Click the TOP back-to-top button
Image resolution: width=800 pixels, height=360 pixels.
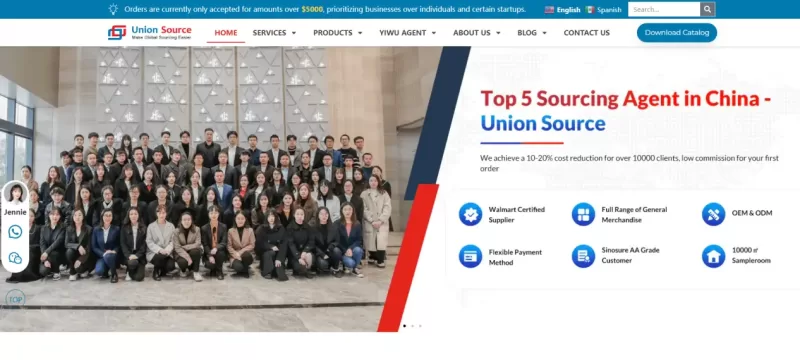[x=15, y=299]
